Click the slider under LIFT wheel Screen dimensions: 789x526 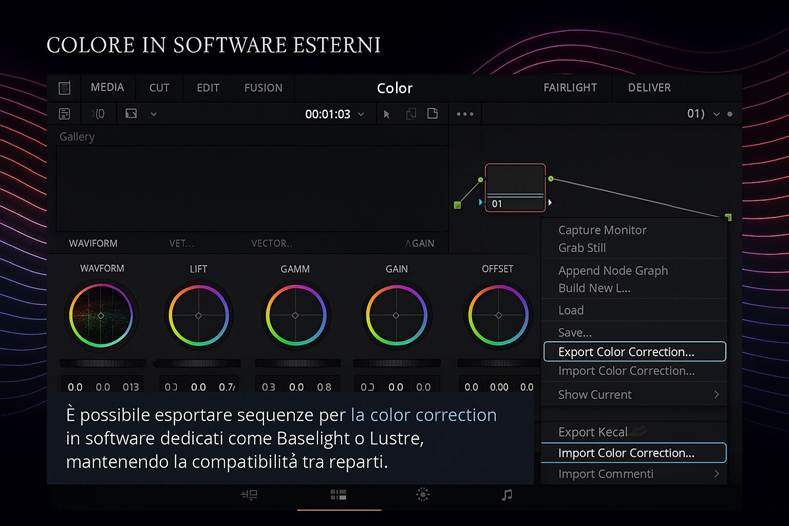pyautogui.click(x=197, y=363)
